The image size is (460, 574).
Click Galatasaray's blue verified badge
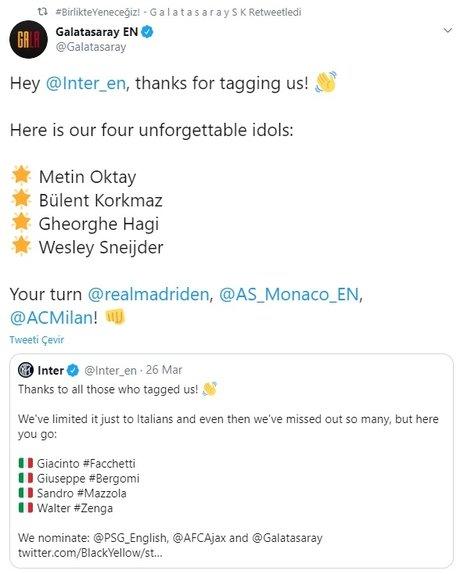tap(147, 32)
